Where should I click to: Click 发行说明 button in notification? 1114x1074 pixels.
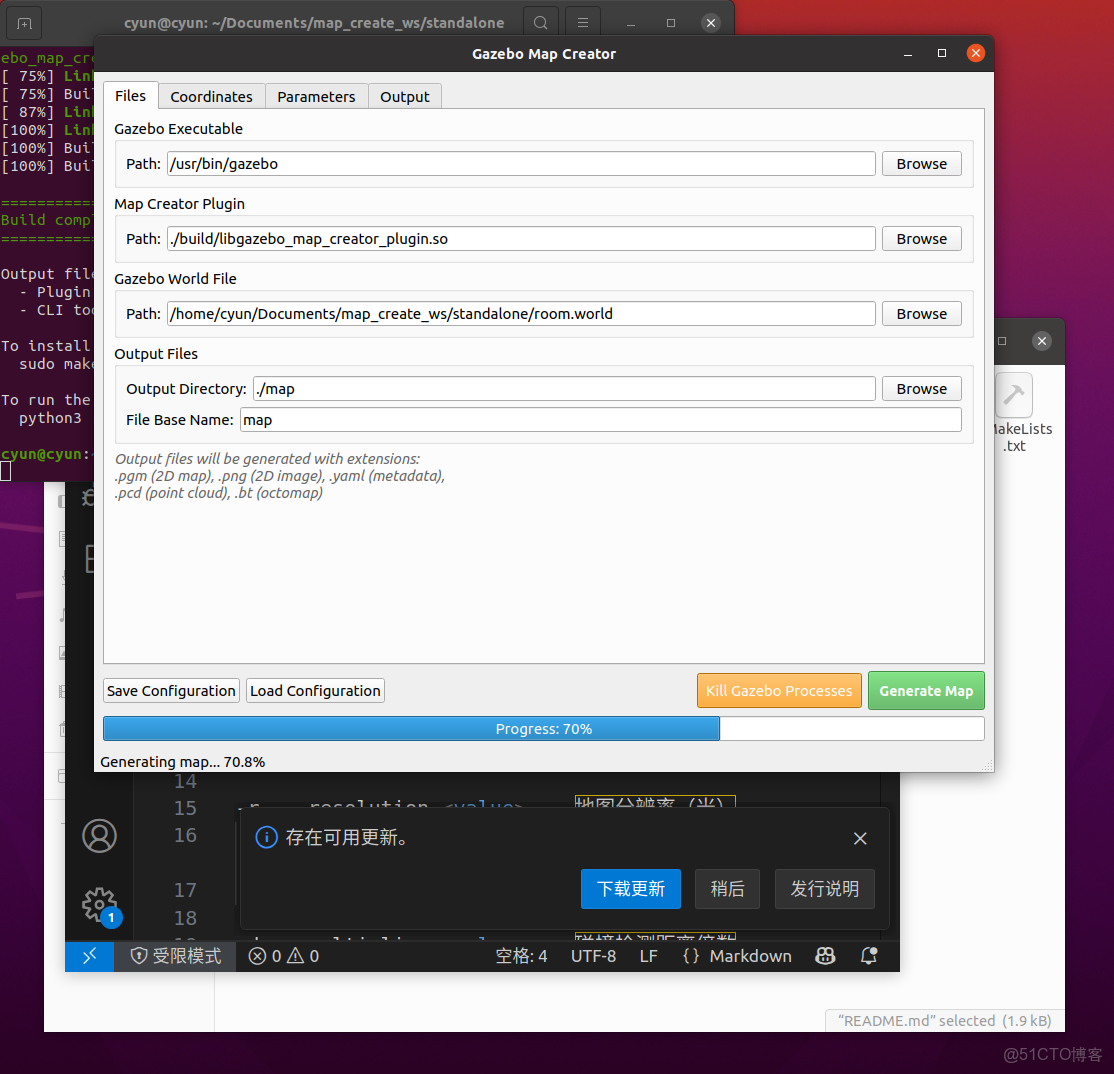[825, 889]
